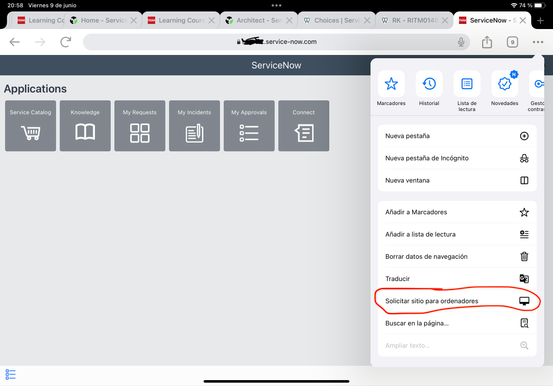Screen dimensions: 553x386
Task: Add a new tab with plus button
Action: 540,20
